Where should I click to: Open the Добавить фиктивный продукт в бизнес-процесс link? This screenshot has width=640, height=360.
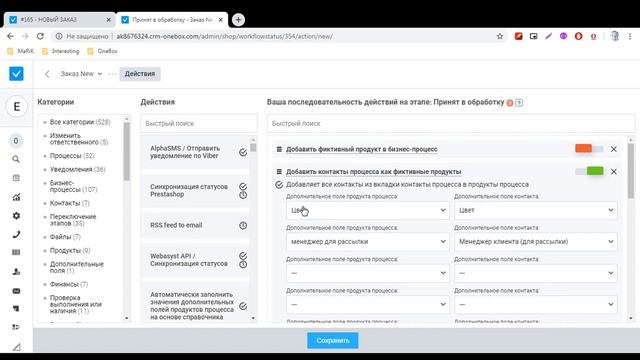[x=362, y=149]
